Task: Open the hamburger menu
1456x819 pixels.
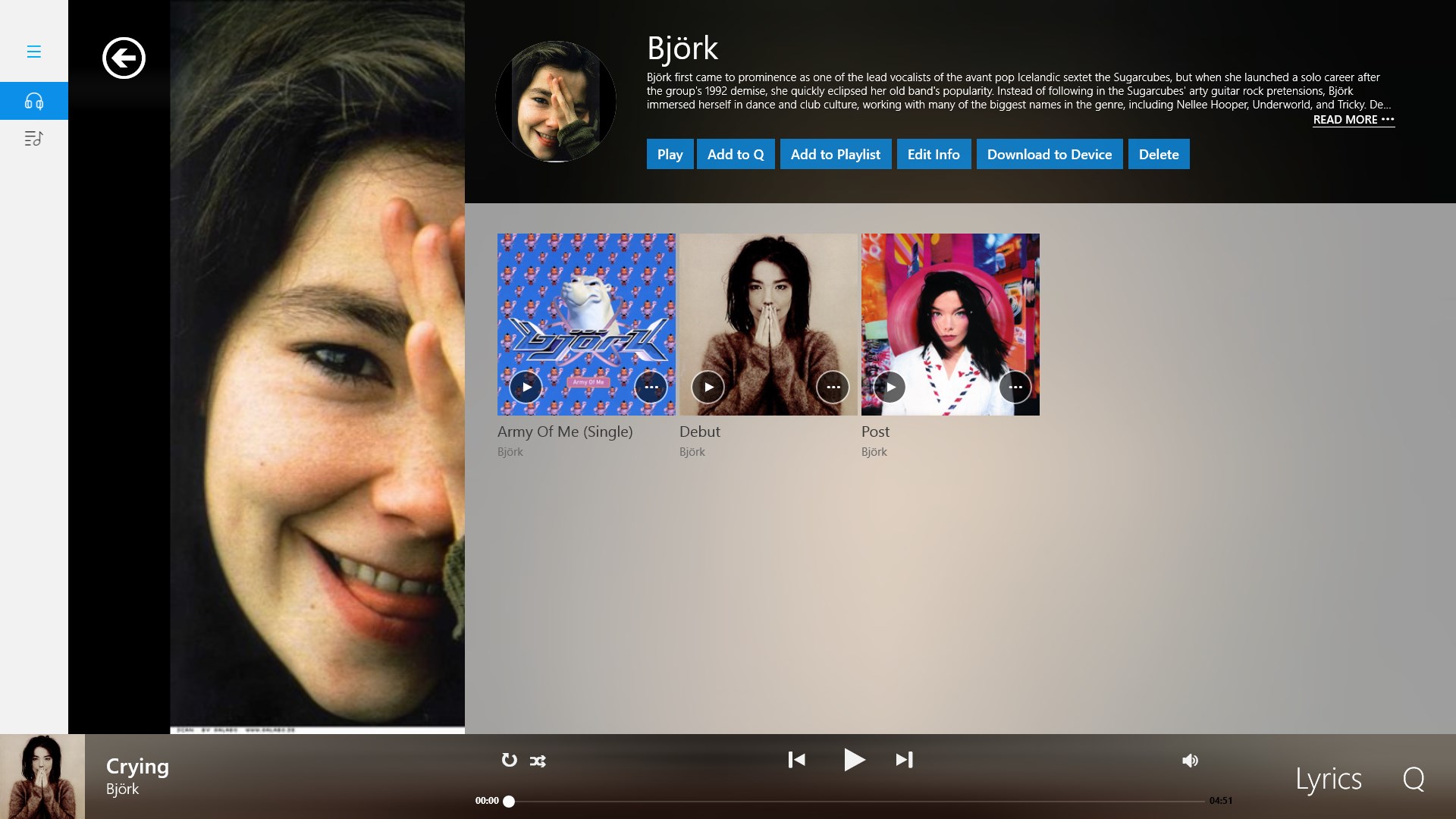Action: coord(33,52)
